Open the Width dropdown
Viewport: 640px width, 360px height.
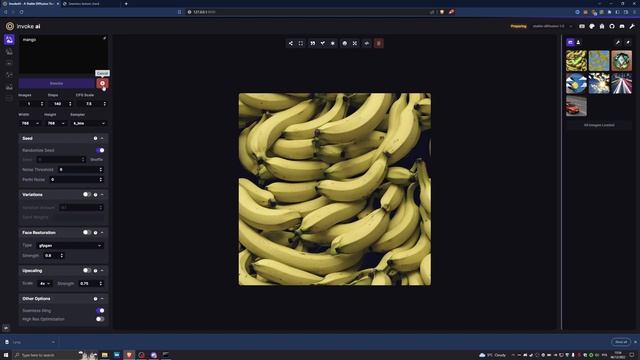click(30, 123)
